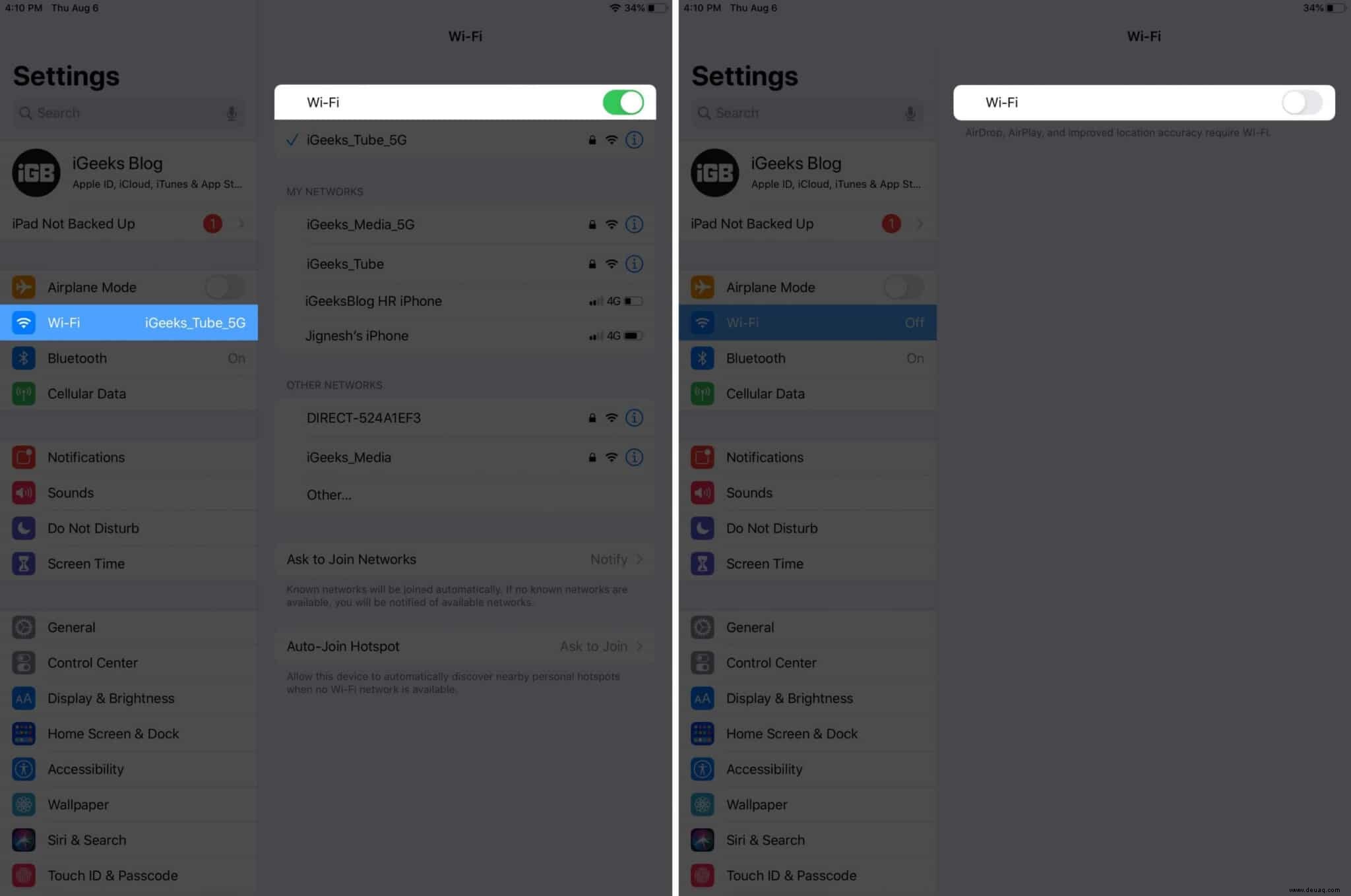Click the iGeeks Blog Apple ID account

(x=129, y=172)
